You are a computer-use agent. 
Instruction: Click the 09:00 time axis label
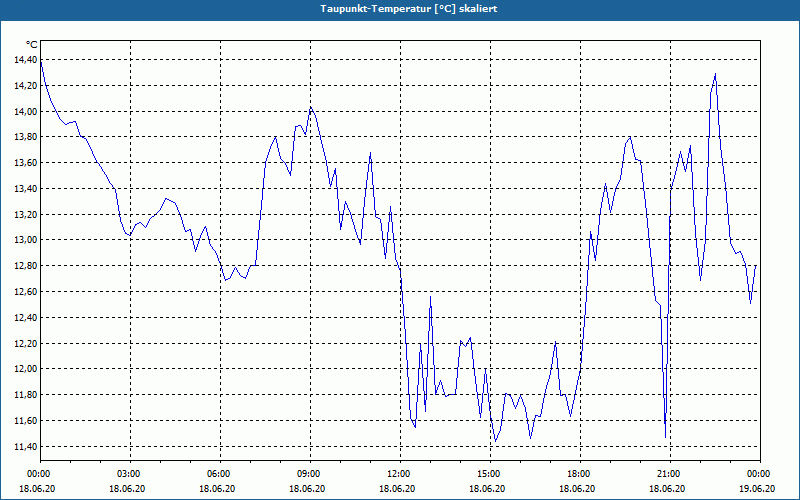click(x=310, y=474)
